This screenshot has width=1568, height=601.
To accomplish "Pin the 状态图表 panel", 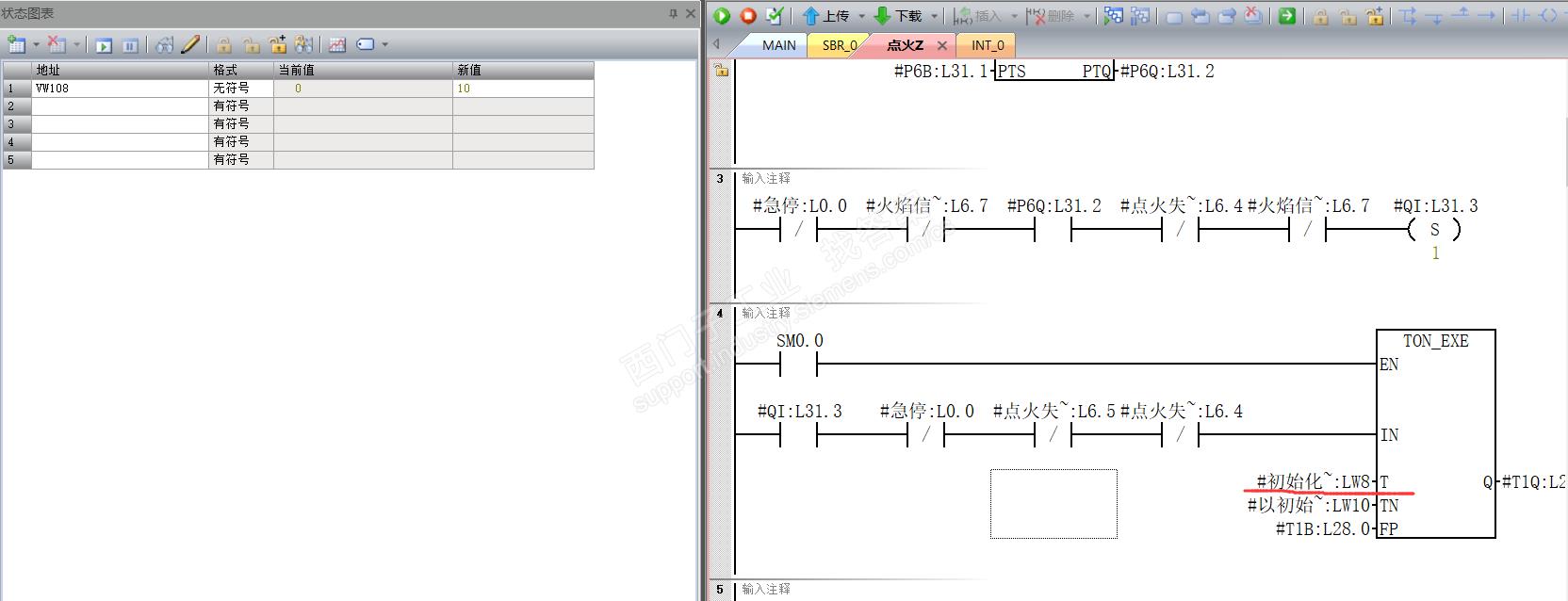I will point(673,13).
